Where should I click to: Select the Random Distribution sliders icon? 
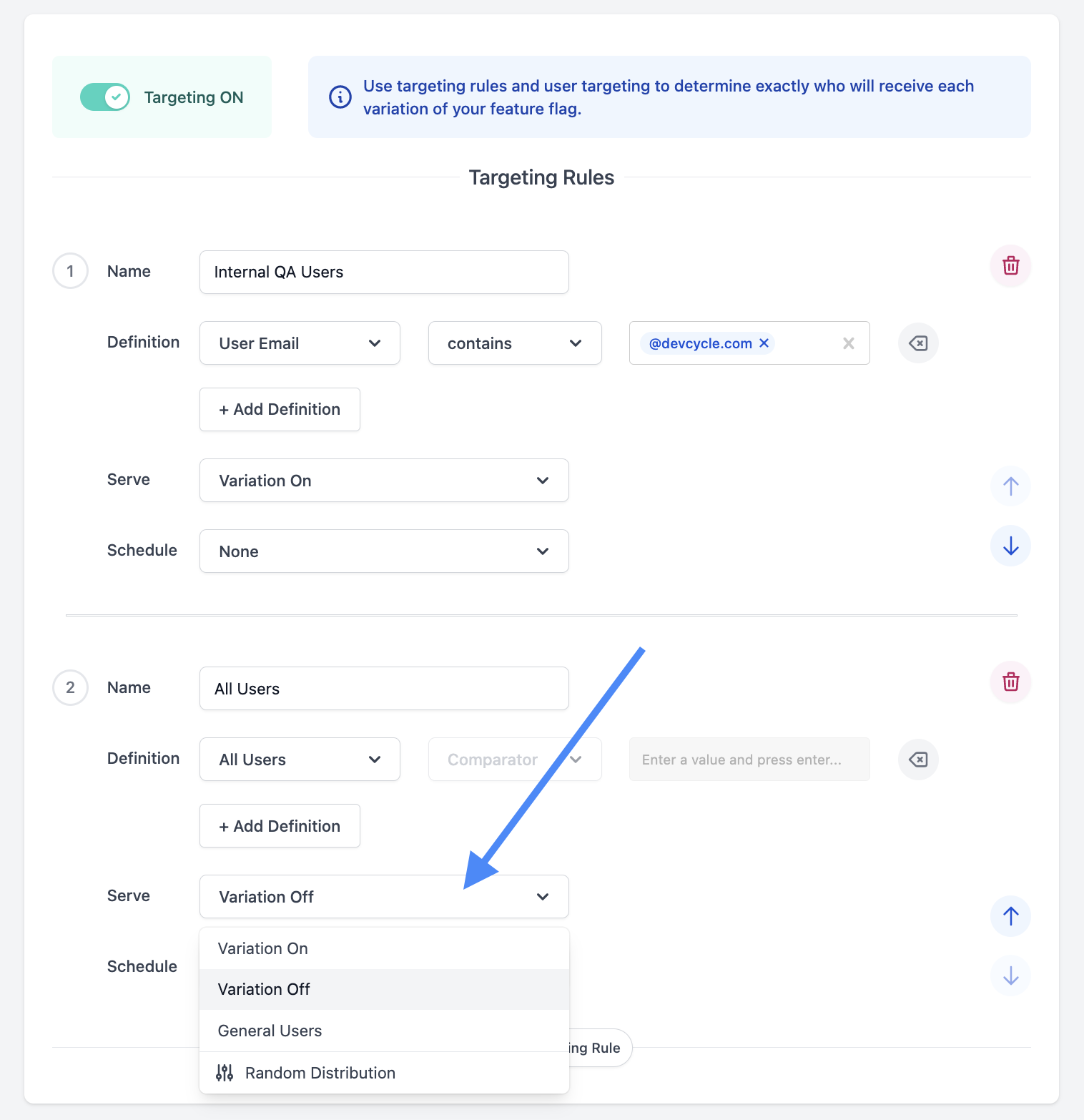[224, 1073]
